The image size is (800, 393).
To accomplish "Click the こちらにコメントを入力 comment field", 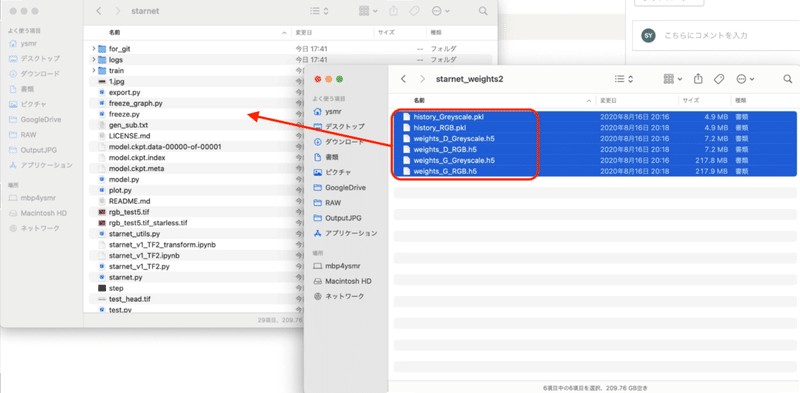I will click(716, 35).
